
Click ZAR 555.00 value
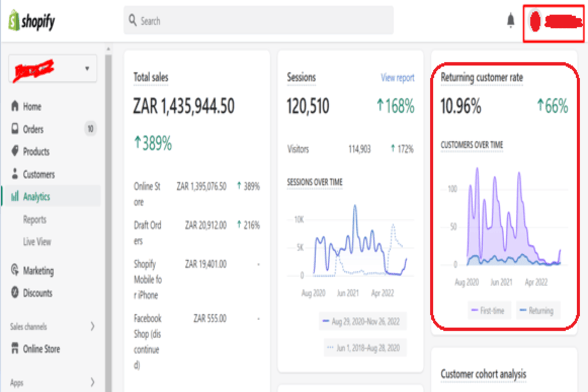210,318
